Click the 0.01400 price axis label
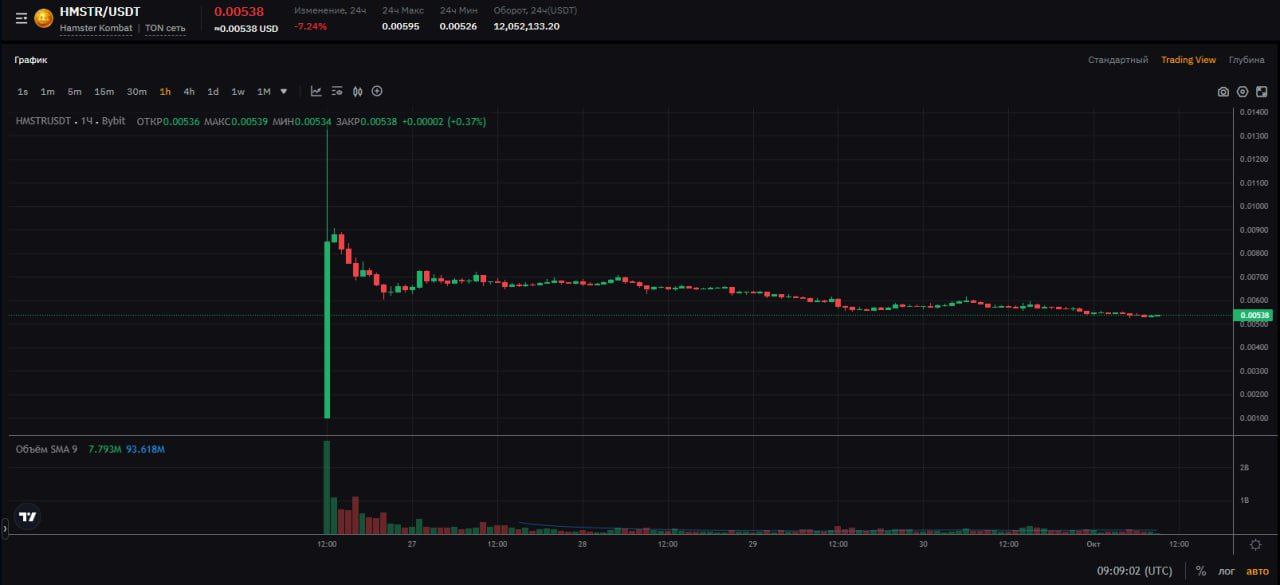1280x585 pixels. (x=1254, y=111)
